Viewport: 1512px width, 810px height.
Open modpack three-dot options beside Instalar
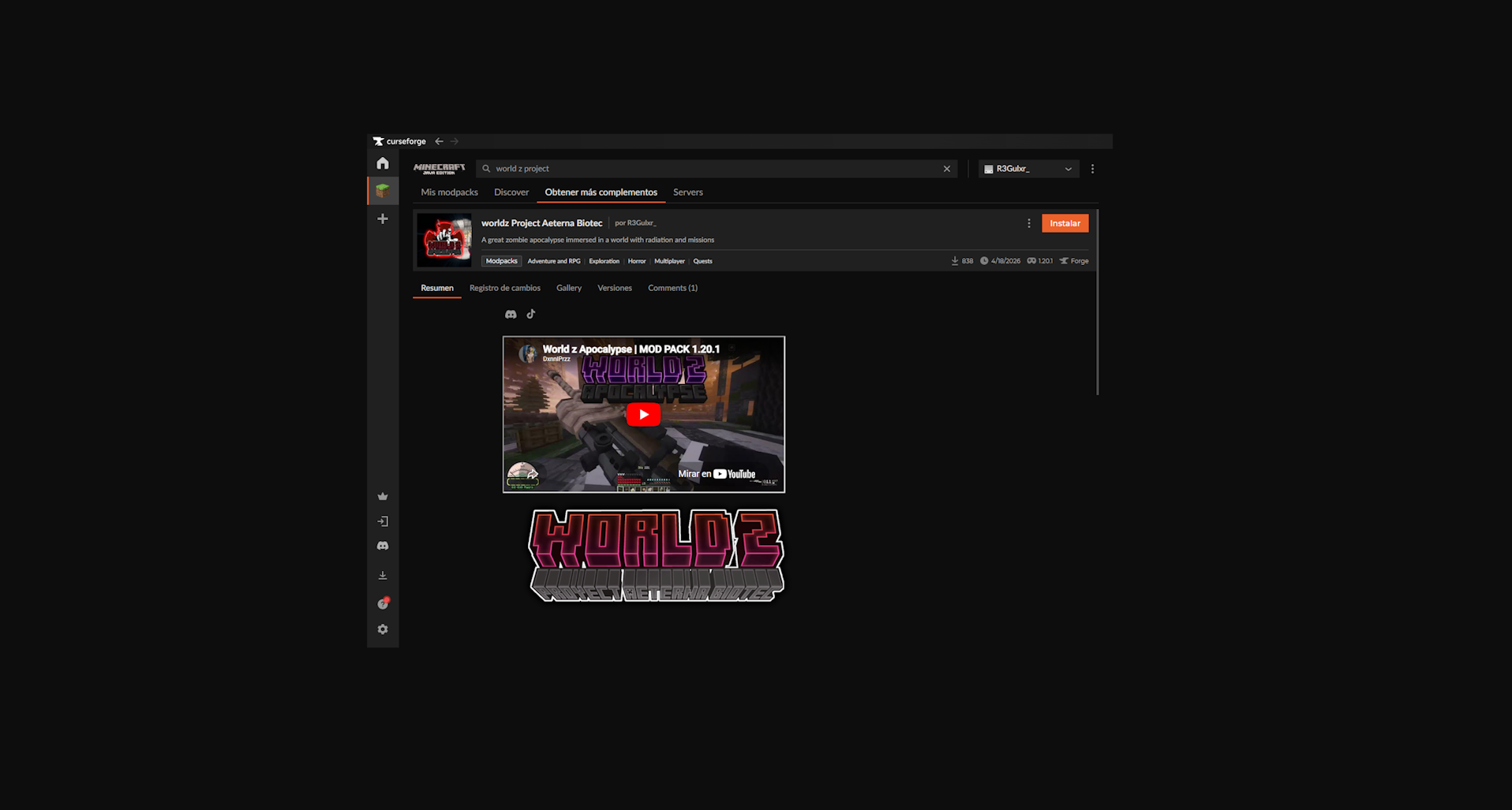point(1029,223)
